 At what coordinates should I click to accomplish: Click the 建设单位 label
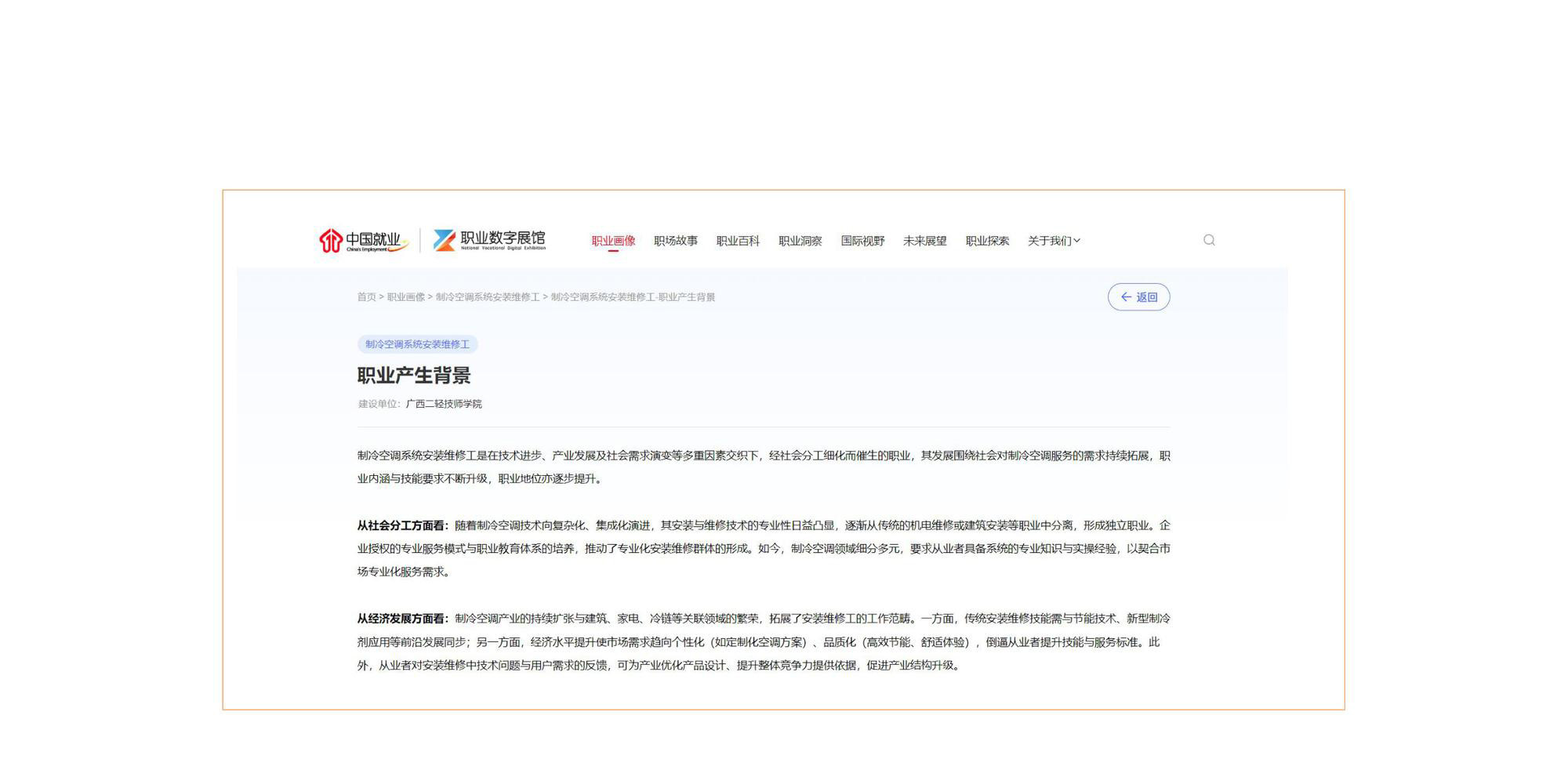point(379,404)
